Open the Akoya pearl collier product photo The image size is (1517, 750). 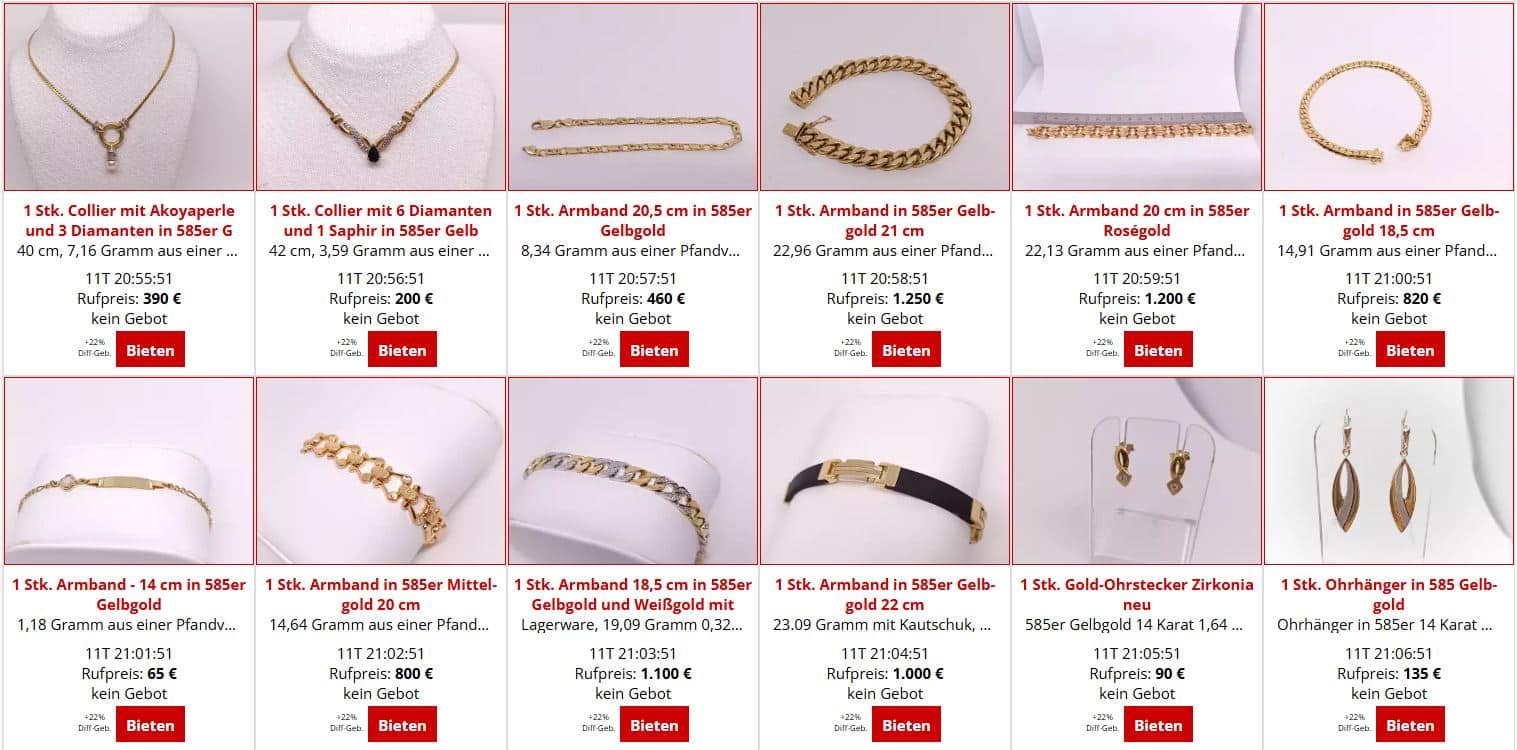tap(129, 97)
